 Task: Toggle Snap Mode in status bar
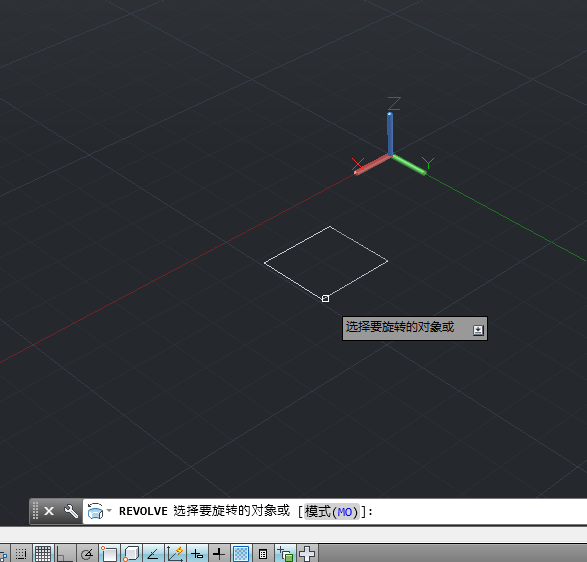(21, 554)
